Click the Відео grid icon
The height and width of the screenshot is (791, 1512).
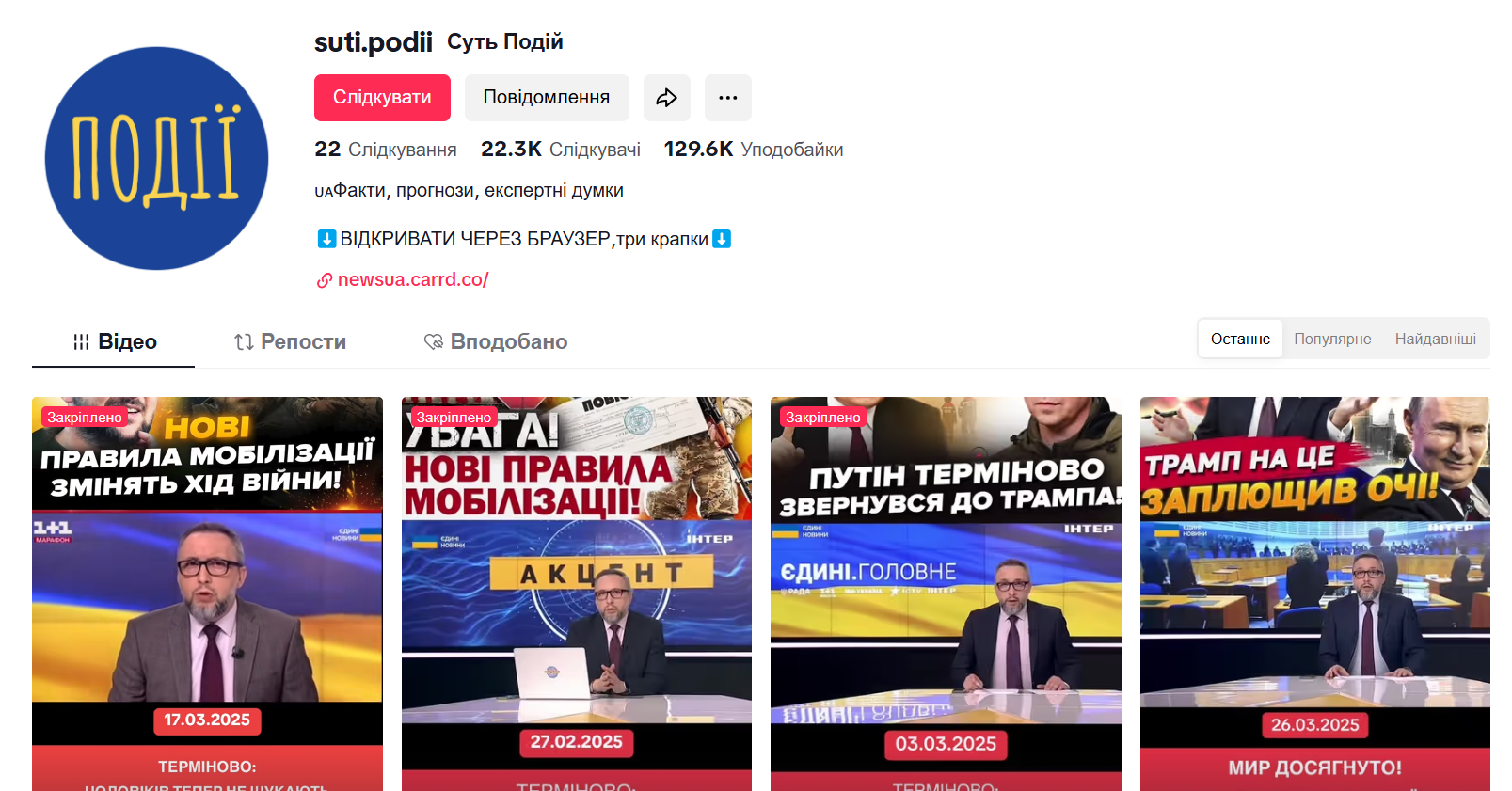pyautogui.click(x=82, y=342)
